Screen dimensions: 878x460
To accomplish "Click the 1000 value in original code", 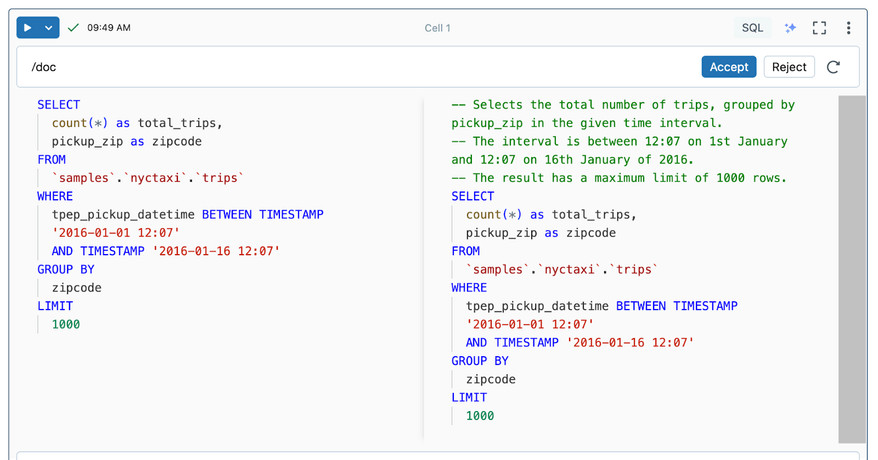I will (x=66, y=324).
